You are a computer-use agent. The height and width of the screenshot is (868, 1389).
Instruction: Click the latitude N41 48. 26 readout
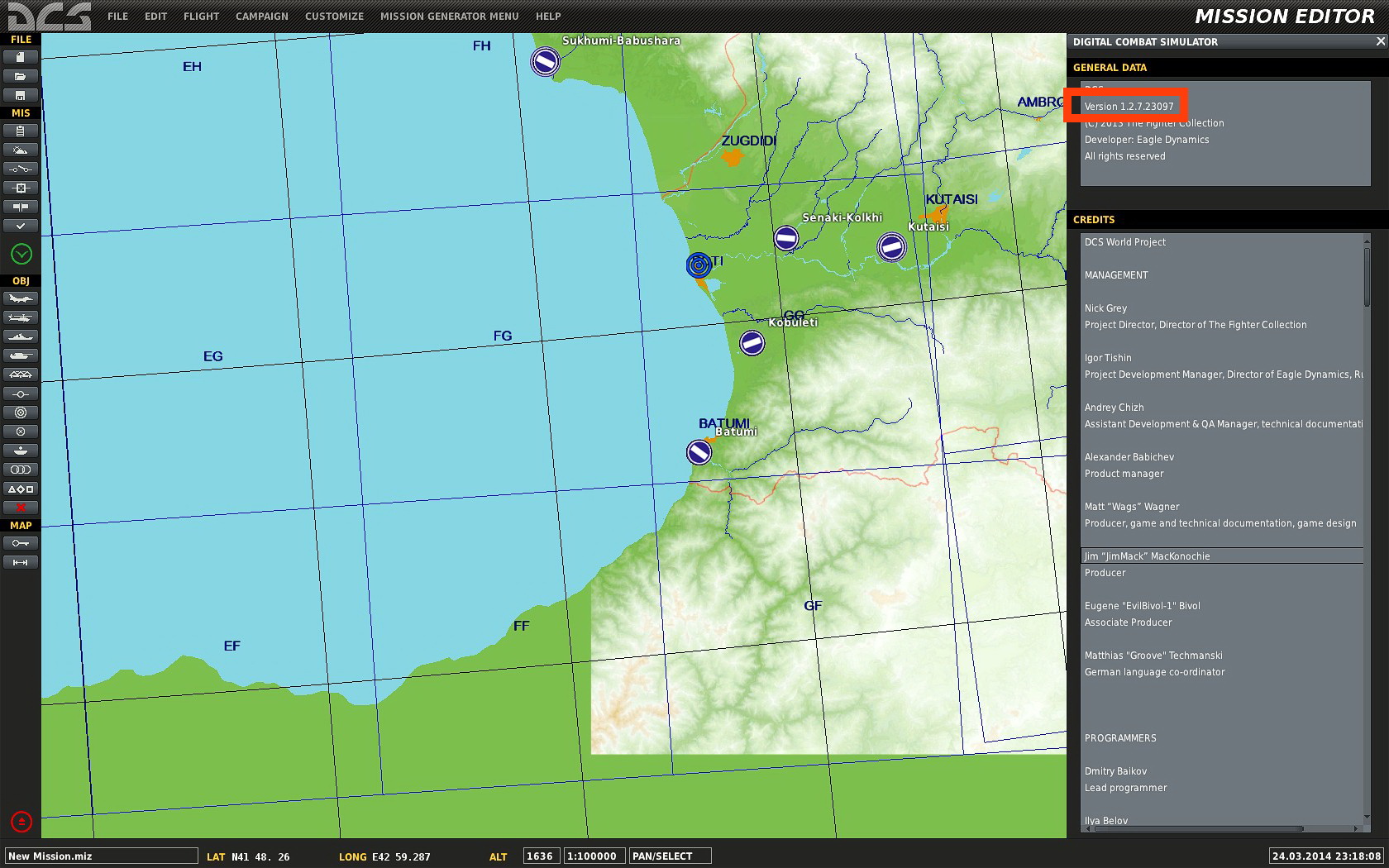click(x=260, y=856)
